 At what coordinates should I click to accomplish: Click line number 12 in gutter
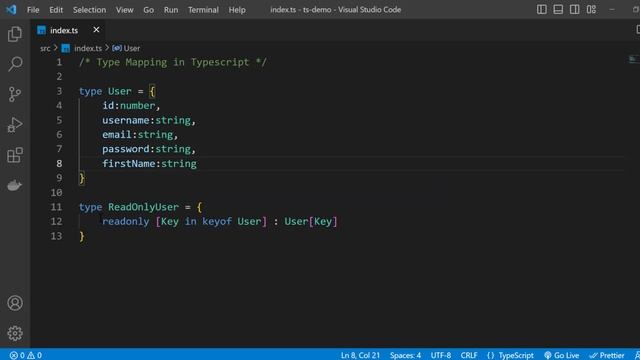pos(56,221)
